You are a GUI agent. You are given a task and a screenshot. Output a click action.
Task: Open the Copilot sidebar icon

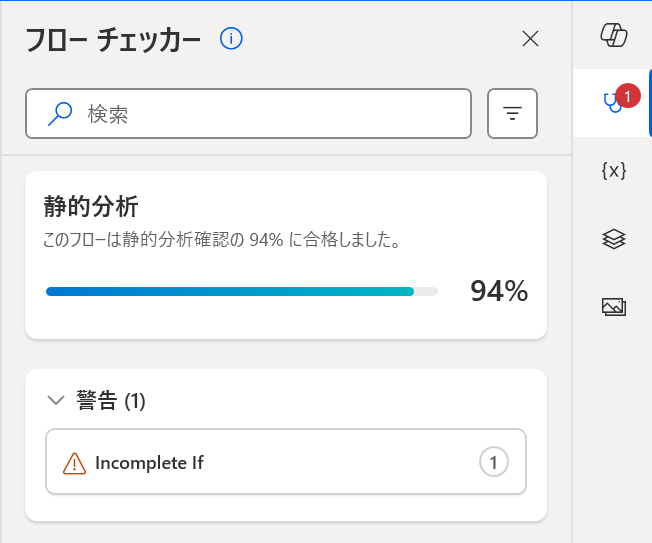[x=613, y=36]
